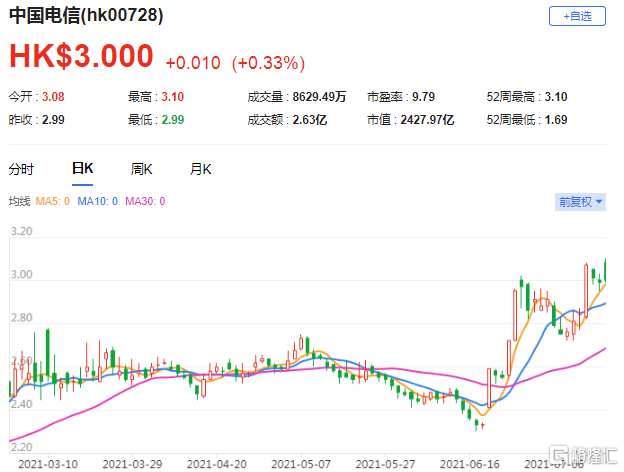Click the 2.80 price axis label
Screen dimensions: 624x472
tap(21, 318)
